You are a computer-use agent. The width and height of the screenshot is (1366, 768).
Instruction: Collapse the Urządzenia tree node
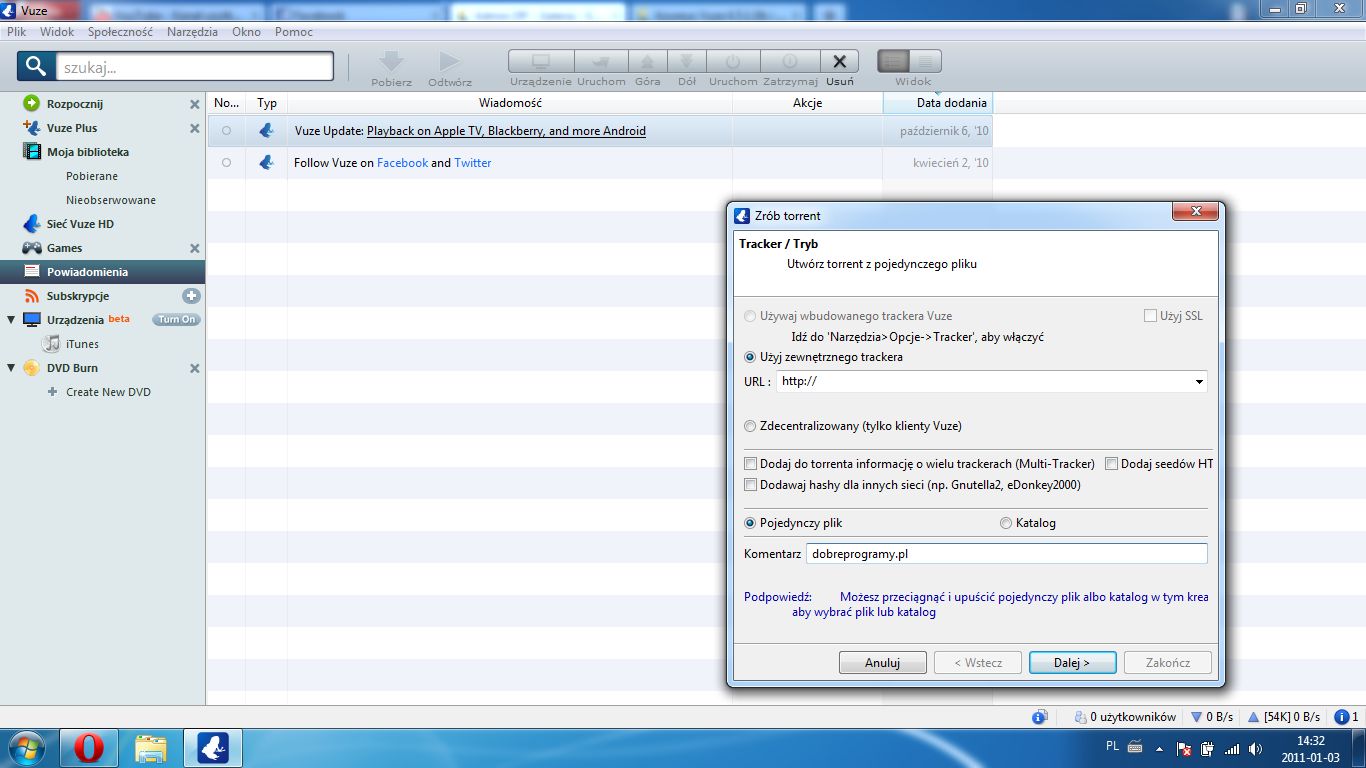(x=11, y=320)
